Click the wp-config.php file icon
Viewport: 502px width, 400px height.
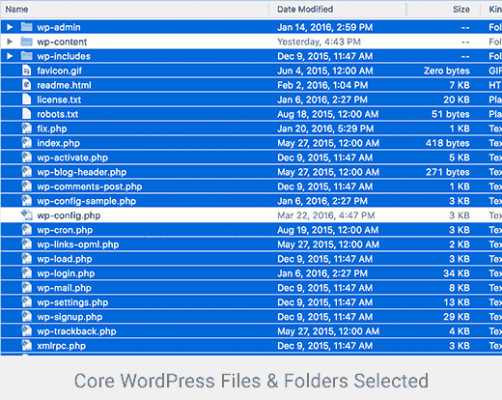(27, 215)
